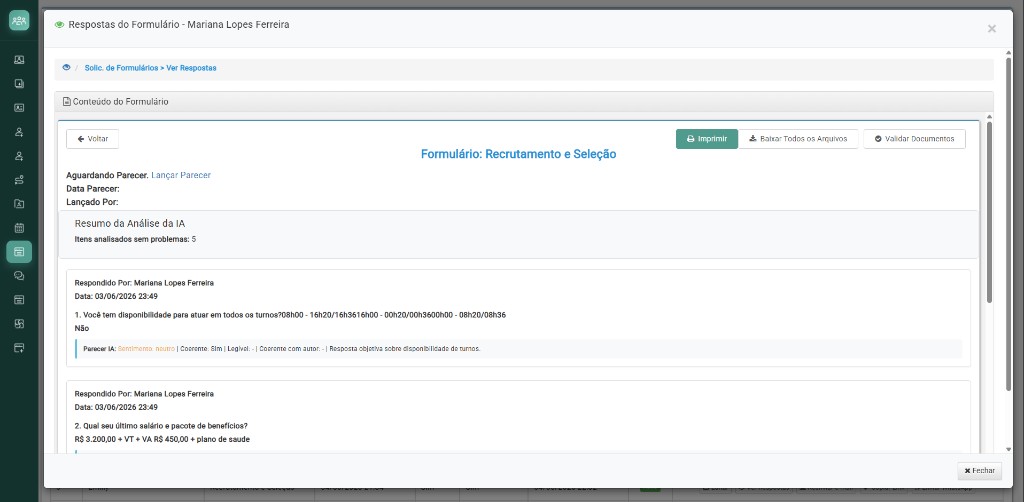Click the Validar Documentos button

point(914,139)
